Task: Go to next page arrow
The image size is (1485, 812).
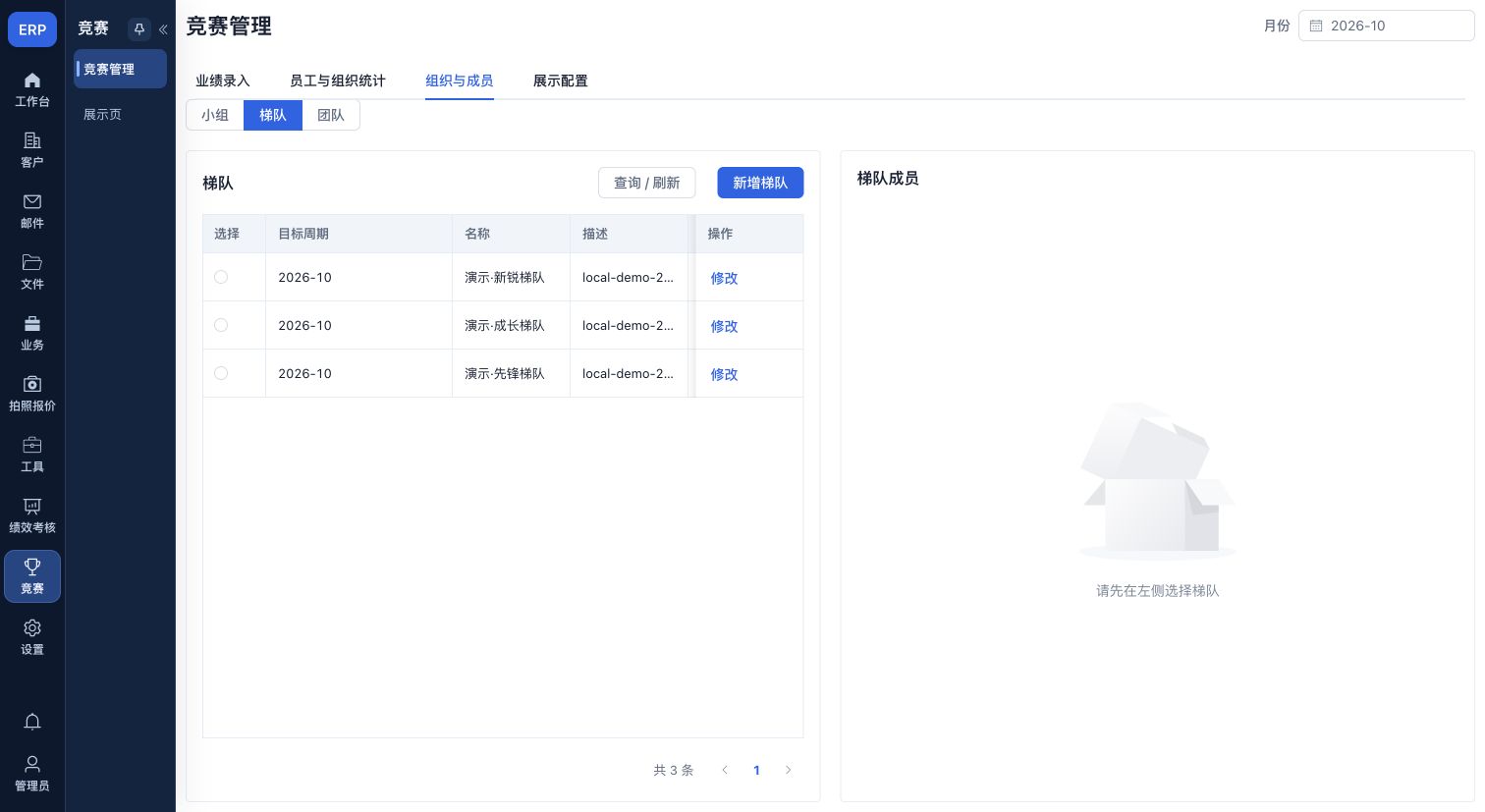Action: [x=788, y=770]
